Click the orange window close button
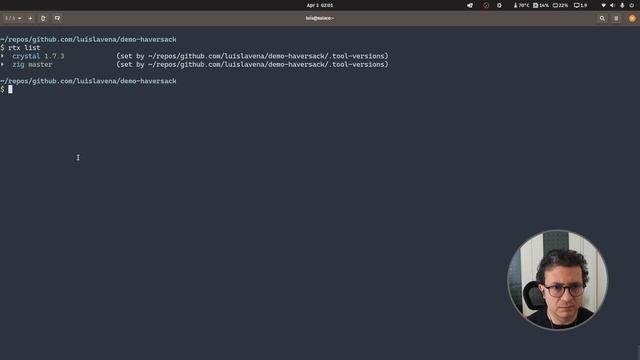The image size is (640, 360). 632,18
